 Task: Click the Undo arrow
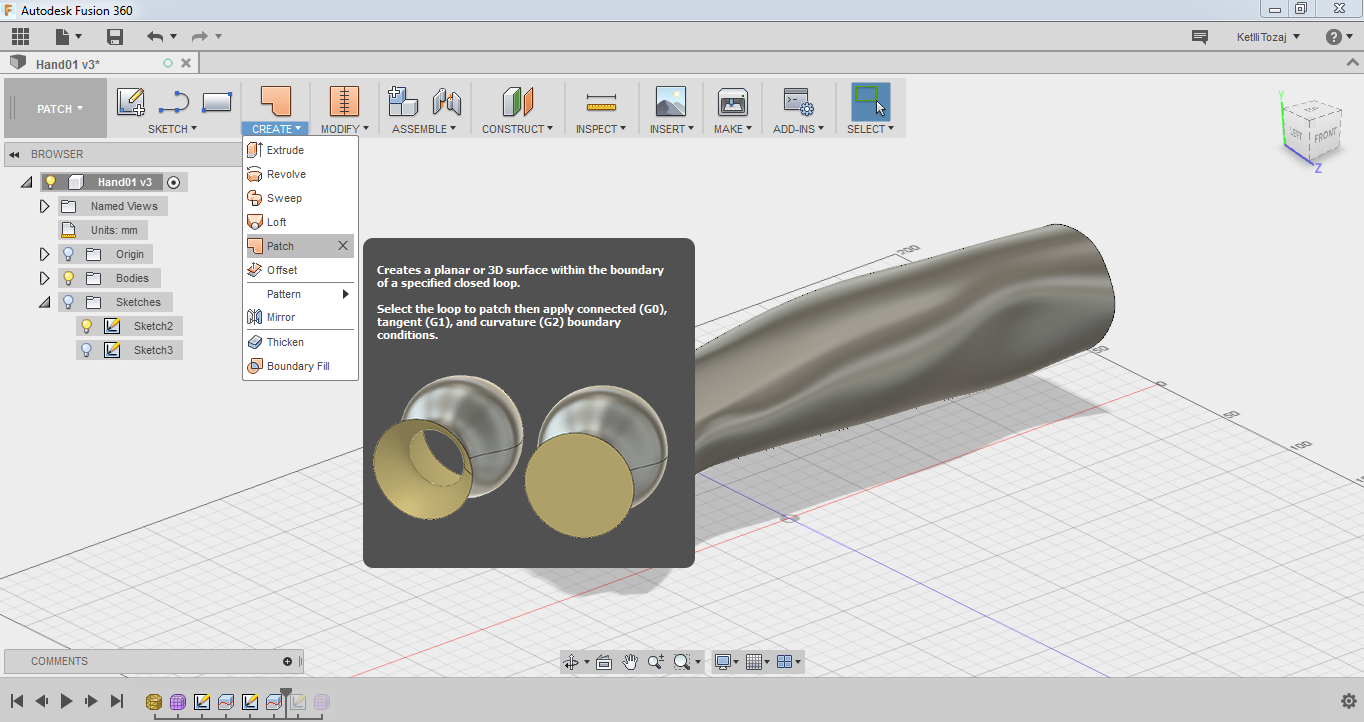[155, 37]
